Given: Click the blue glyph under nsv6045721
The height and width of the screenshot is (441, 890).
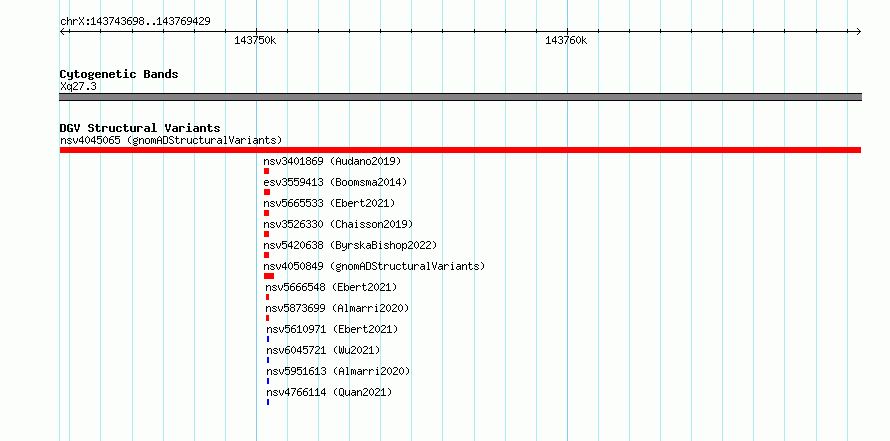Looking at the screenshot, I should click(x=268, y=360).
